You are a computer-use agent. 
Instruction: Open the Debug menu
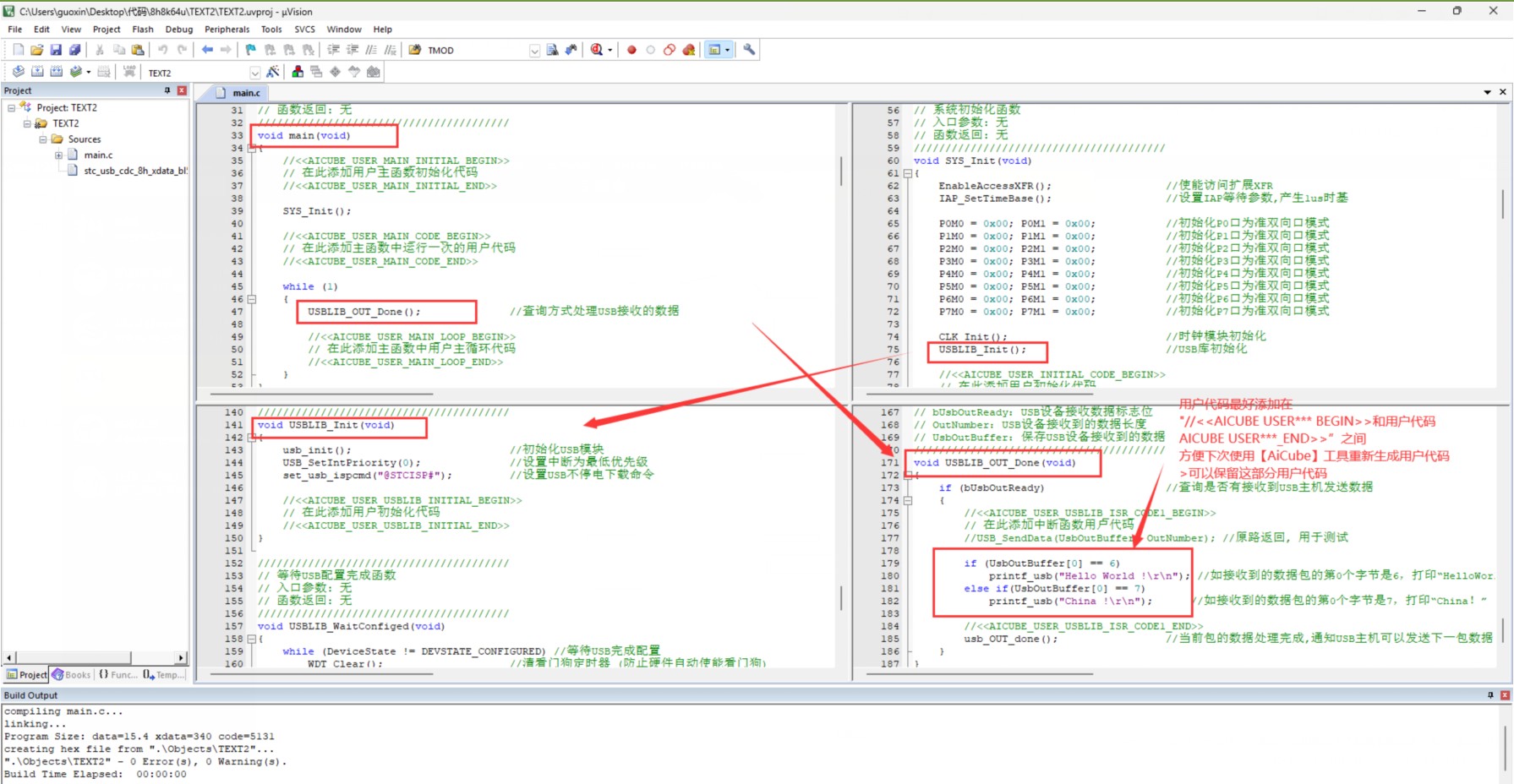(x=179, y=29)
